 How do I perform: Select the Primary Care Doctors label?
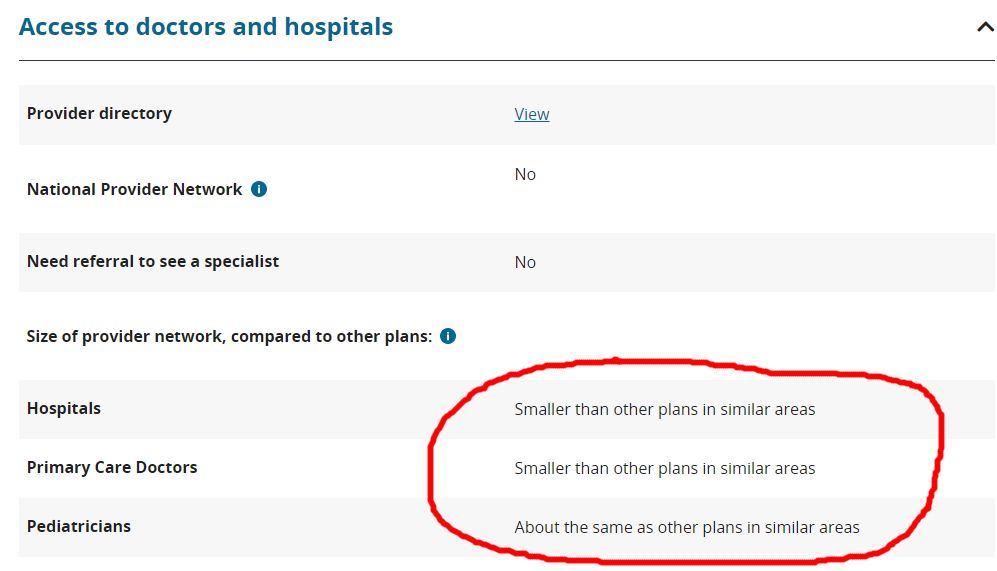click(112, 467)
